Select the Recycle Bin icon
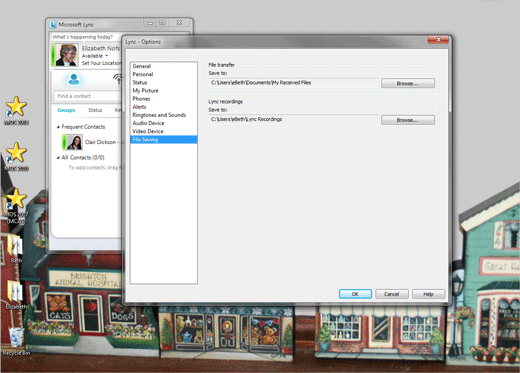This screenshot has width=520, height=373. (16, 342)
